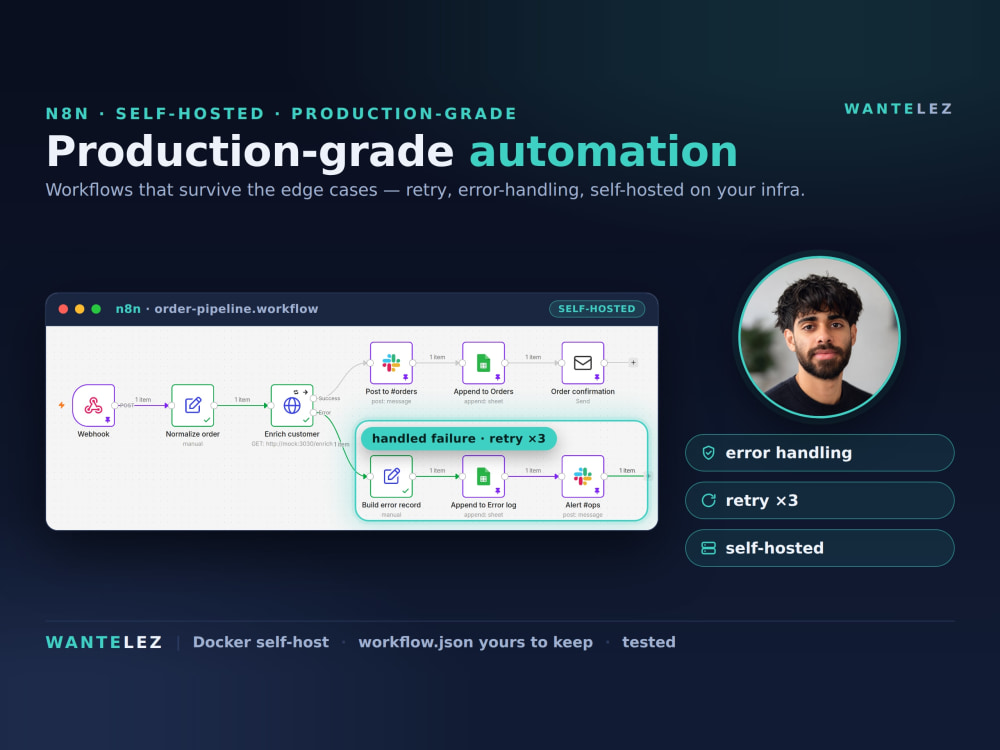Viewport: 1000px width, 750px height.
Task: Click the handled failure · retry ×3 label
Action: (459, 438)
